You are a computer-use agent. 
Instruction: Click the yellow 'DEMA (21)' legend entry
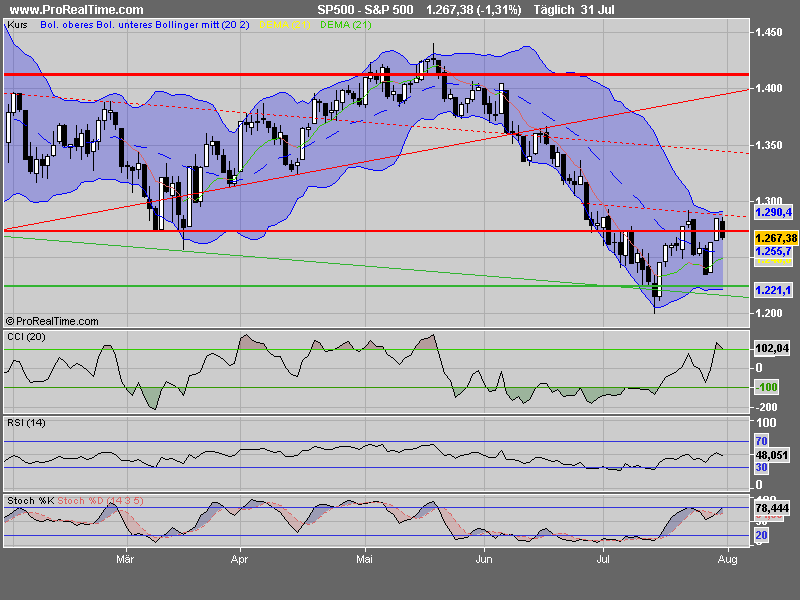tap(285, 24)
